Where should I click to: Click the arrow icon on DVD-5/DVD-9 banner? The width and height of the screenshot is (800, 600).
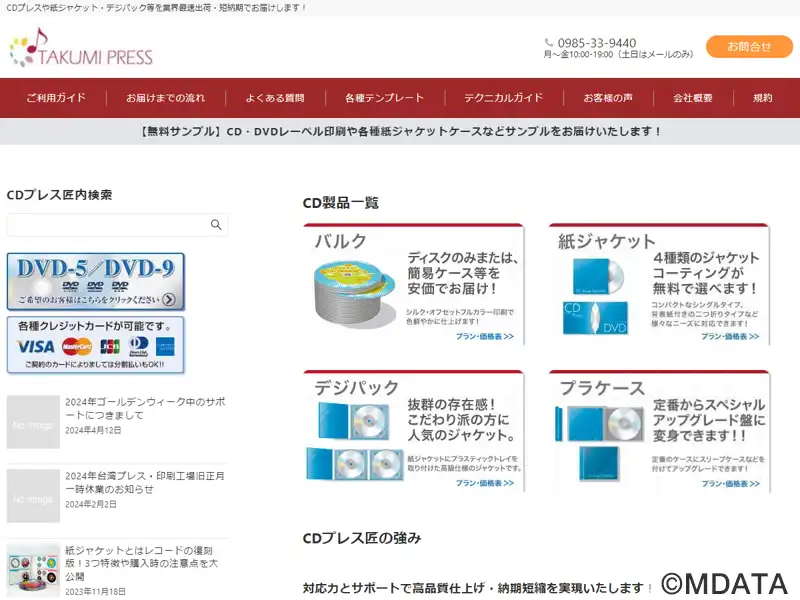coord(169,299)
